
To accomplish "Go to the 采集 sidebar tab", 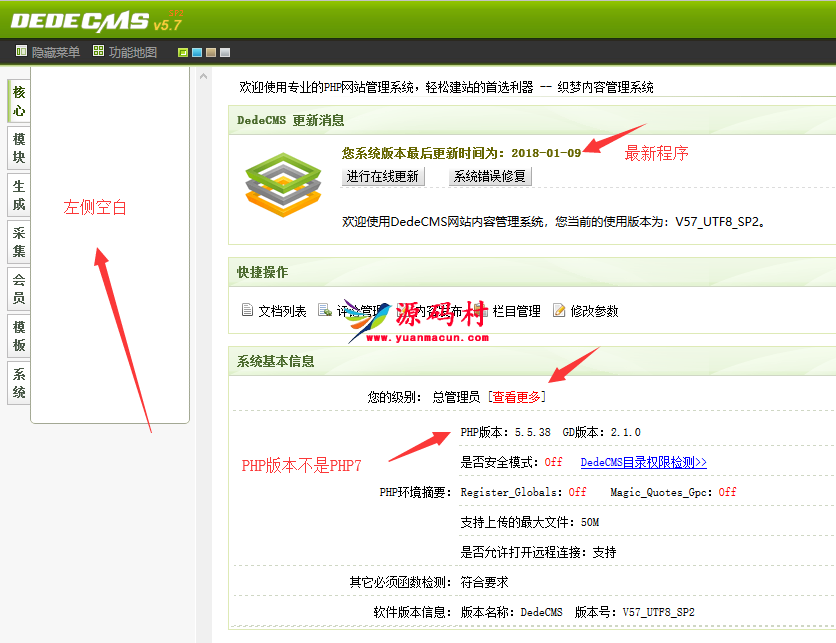I will point(19,242).
